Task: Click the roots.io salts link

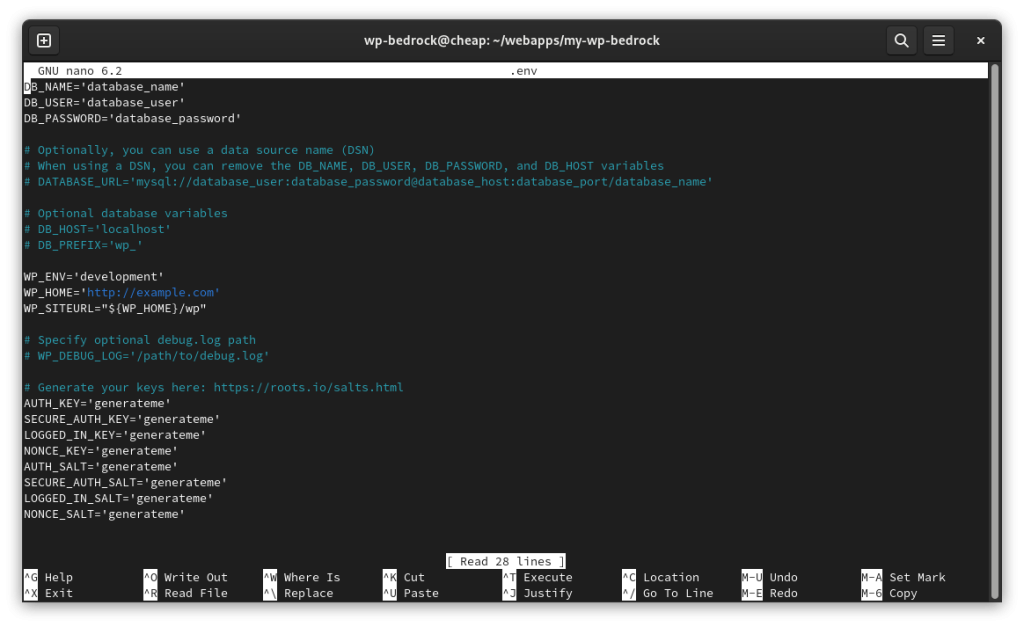Action: tap(308, 387)
